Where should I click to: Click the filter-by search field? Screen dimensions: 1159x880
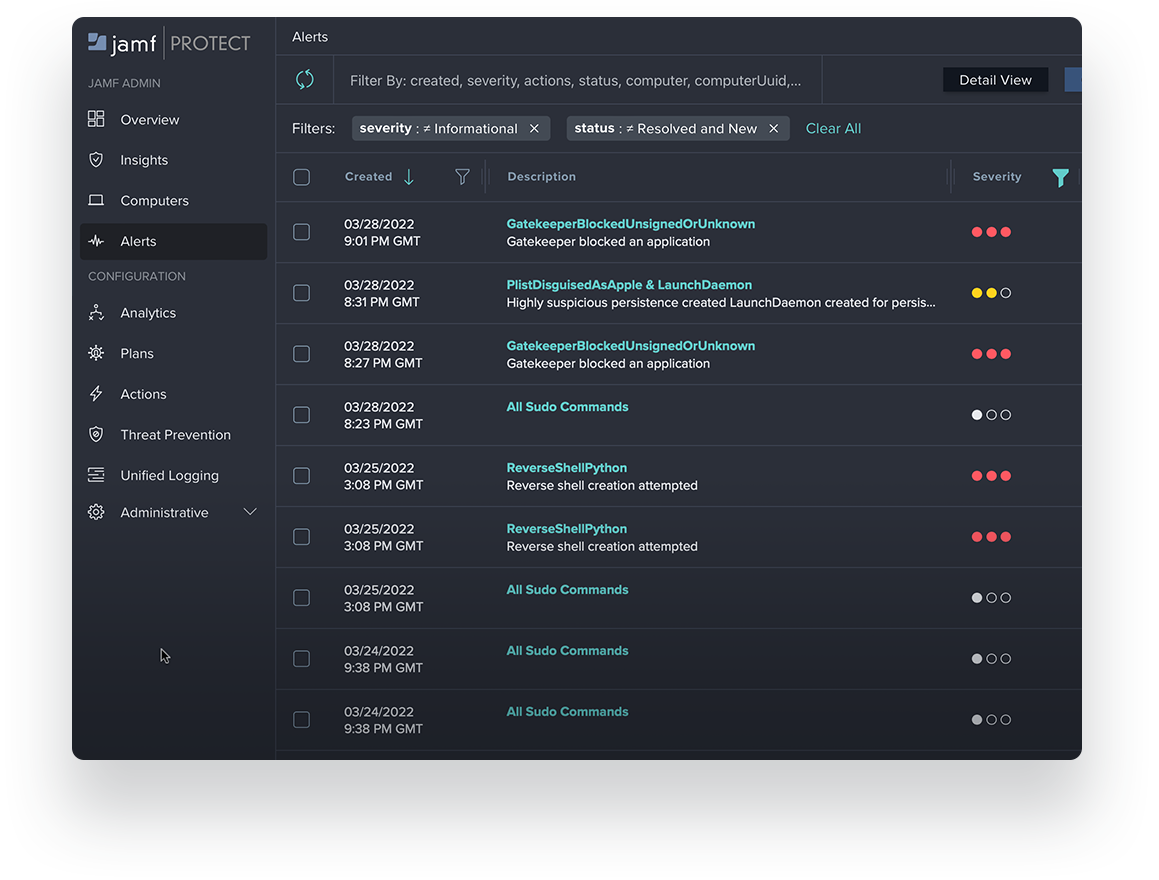577,80
